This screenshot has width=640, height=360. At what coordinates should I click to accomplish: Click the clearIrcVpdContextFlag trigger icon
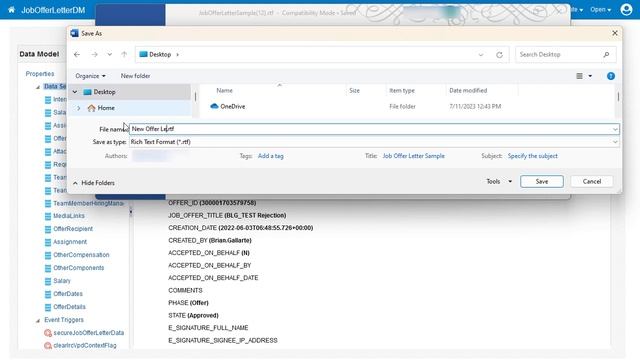point(48,346)
